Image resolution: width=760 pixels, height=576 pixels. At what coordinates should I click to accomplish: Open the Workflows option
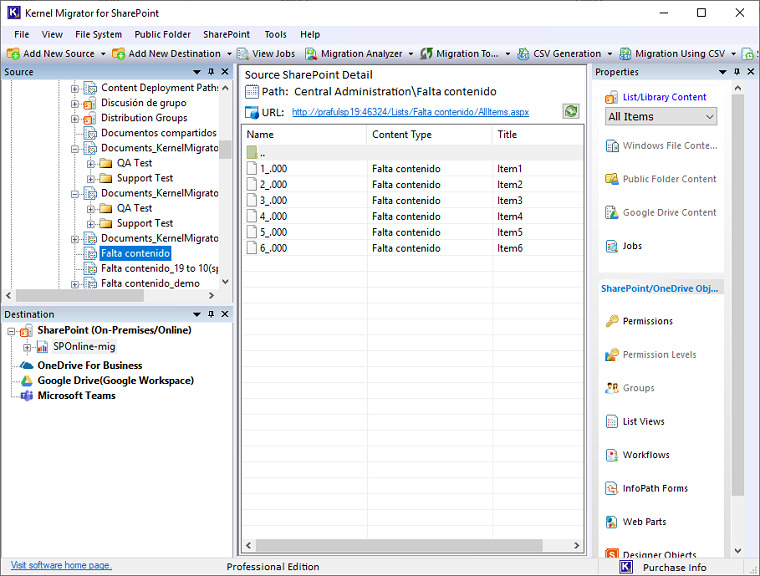637,455
